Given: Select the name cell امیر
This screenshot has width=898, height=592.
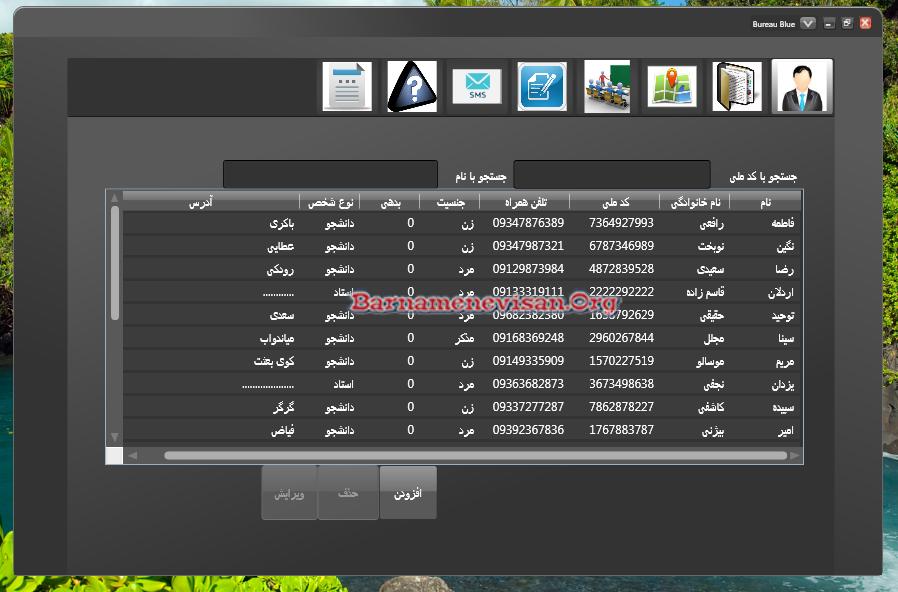Looking at the screenshot, I should [x=786, y=431].
